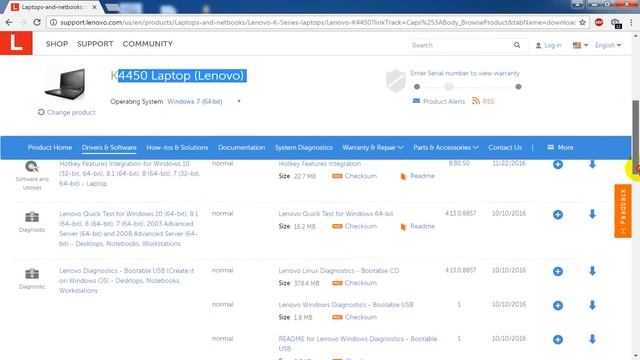
Task: Open Checksum for Linux Diagnostics Bootable CD
Action: coord(355,283)
